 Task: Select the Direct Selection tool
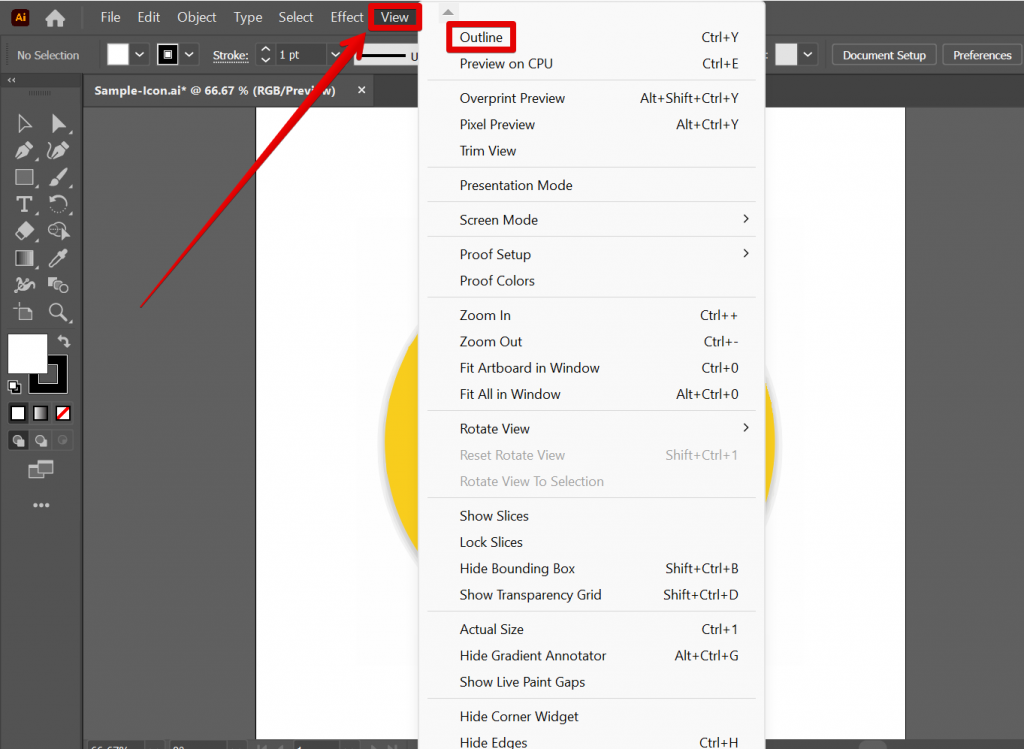pos(59,123)
